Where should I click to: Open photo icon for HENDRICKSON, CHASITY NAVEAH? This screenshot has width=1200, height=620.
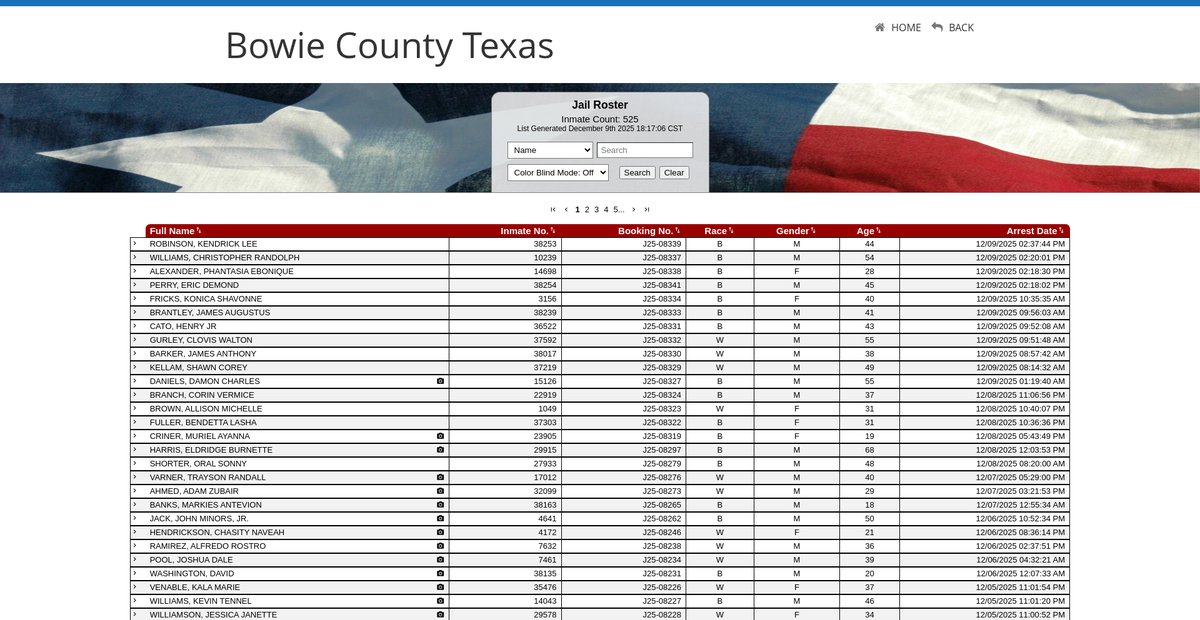[x=440, y=533]
